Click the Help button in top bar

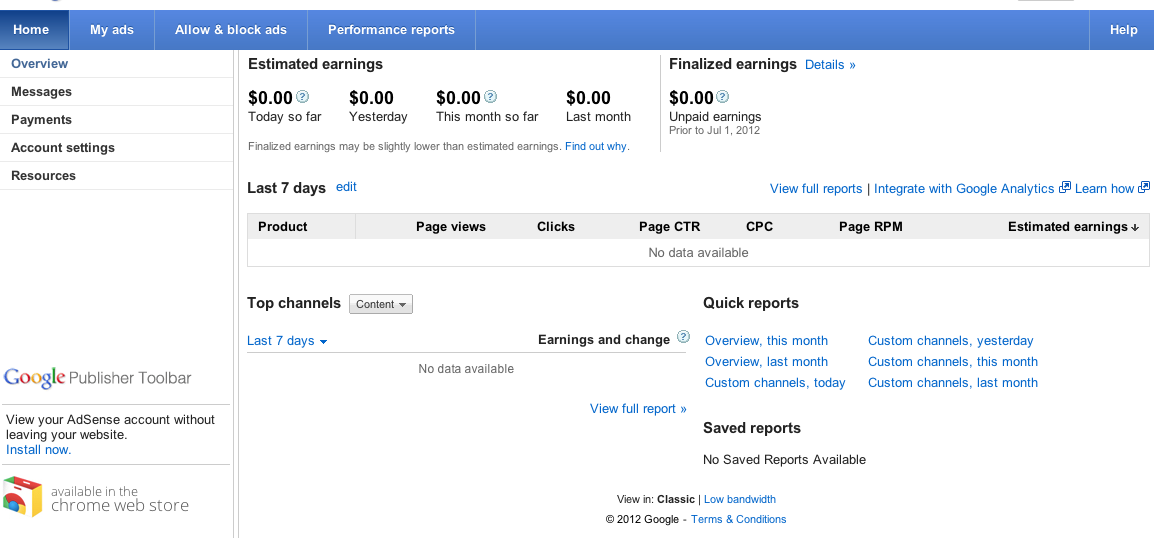click(x=1123, y=30)
